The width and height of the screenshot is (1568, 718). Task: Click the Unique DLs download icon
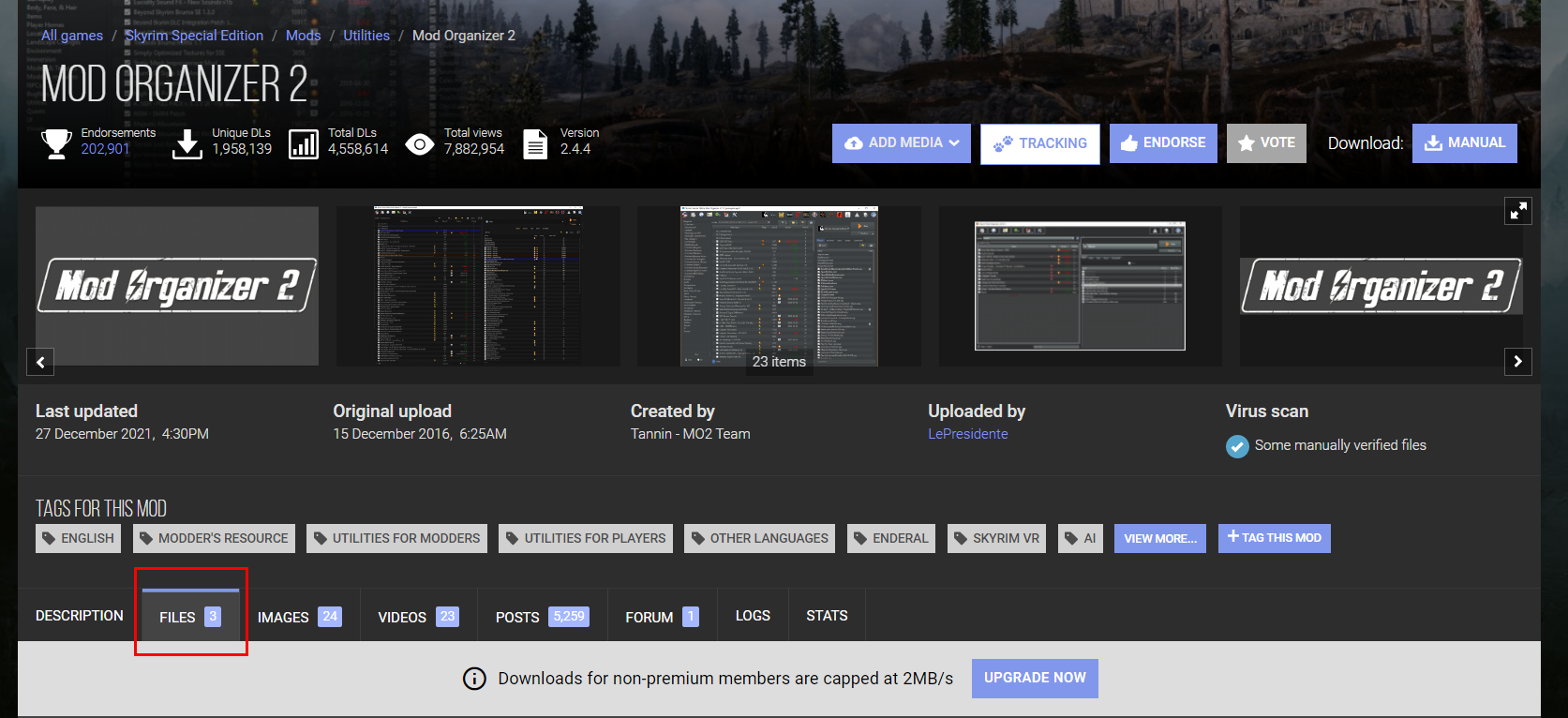pos(187,143)
